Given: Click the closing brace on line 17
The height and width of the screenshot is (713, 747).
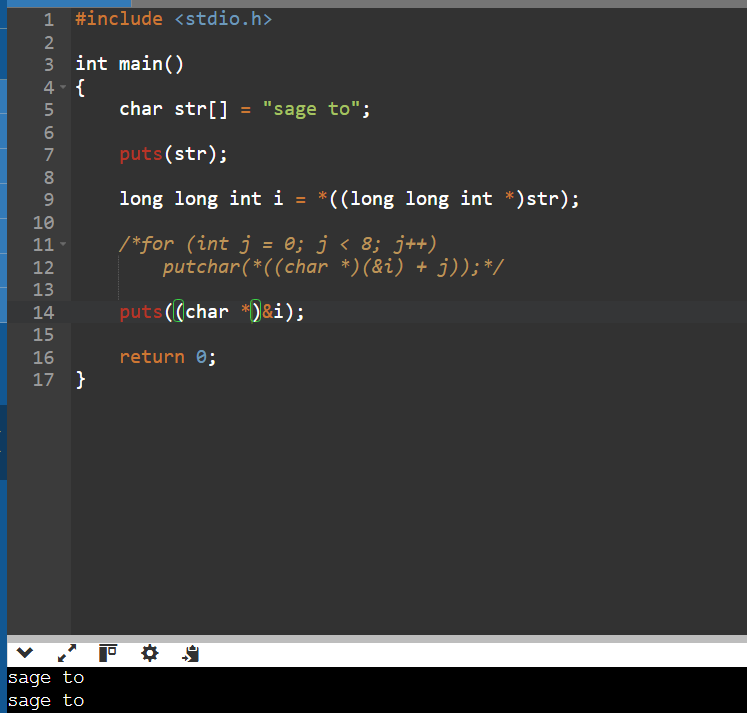Looking at the screenshot, I should point(81,380).
